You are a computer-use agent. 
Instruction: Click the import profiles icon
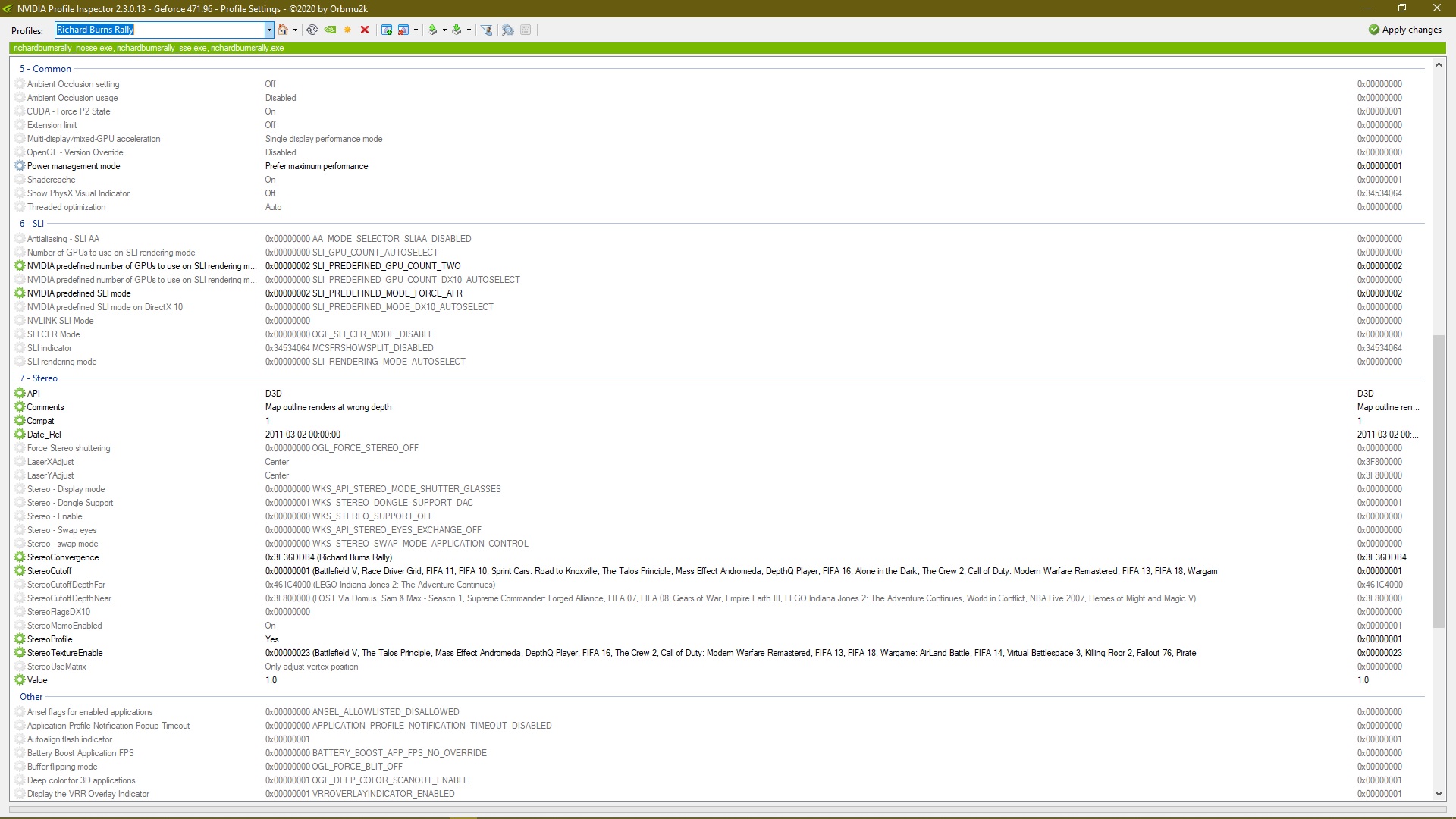[457, 30]
